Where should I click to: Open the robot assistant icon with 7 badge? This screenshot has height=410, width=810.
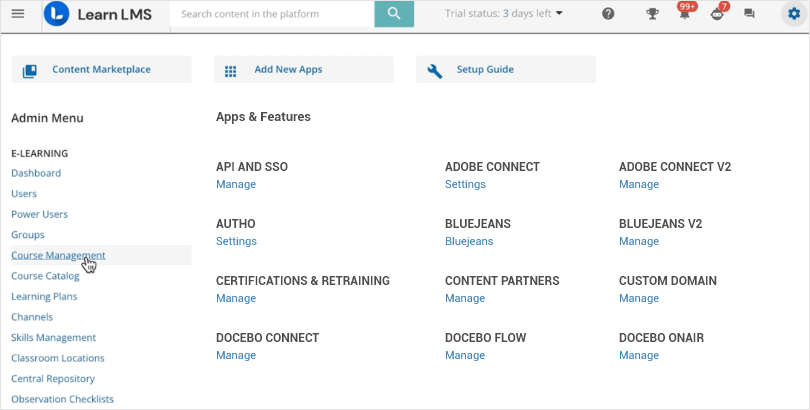(718, 13)
